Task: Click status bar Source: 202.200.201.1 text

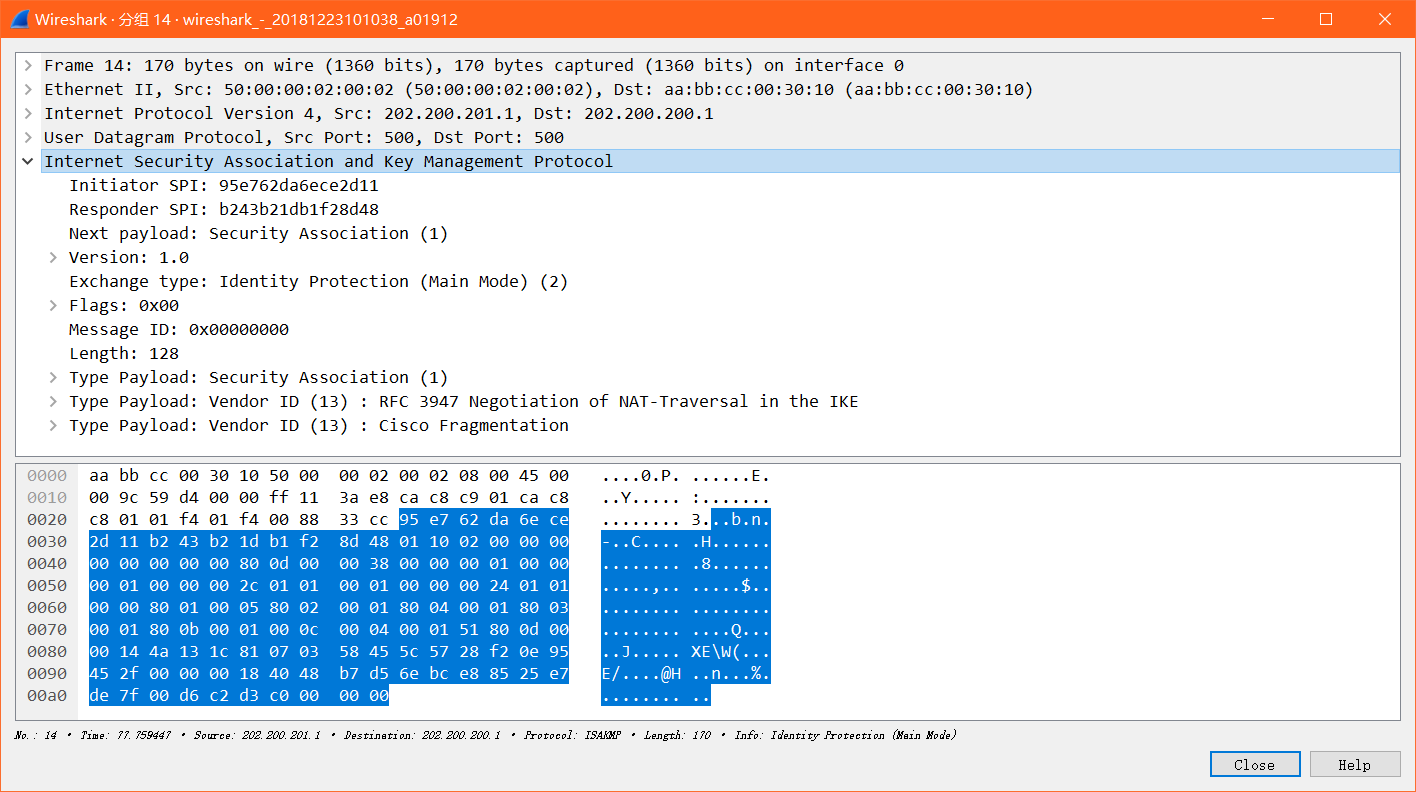Action: [257, 735]
